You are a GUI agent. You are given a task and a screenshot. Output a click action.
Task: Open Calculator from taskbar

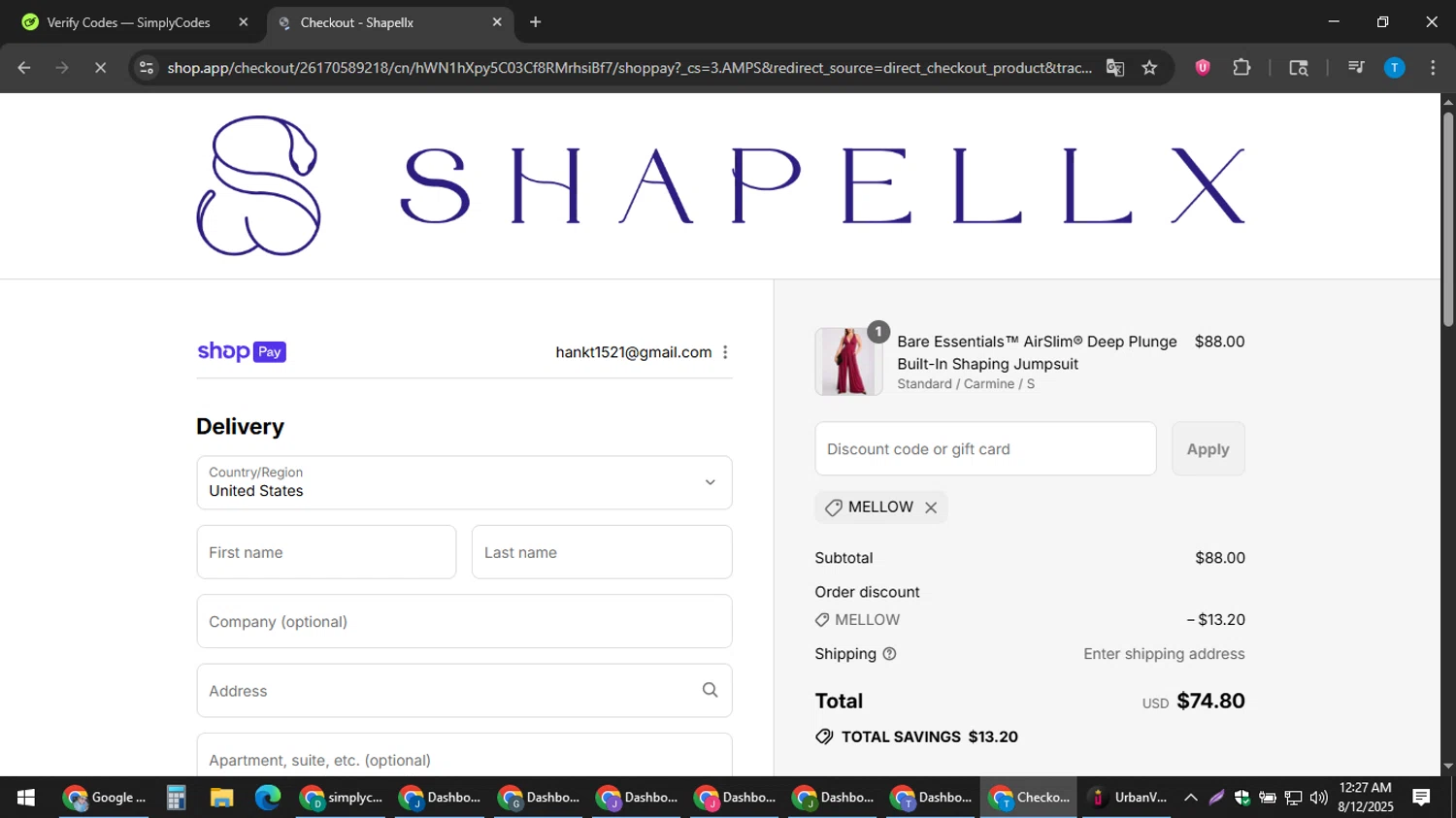176,798
